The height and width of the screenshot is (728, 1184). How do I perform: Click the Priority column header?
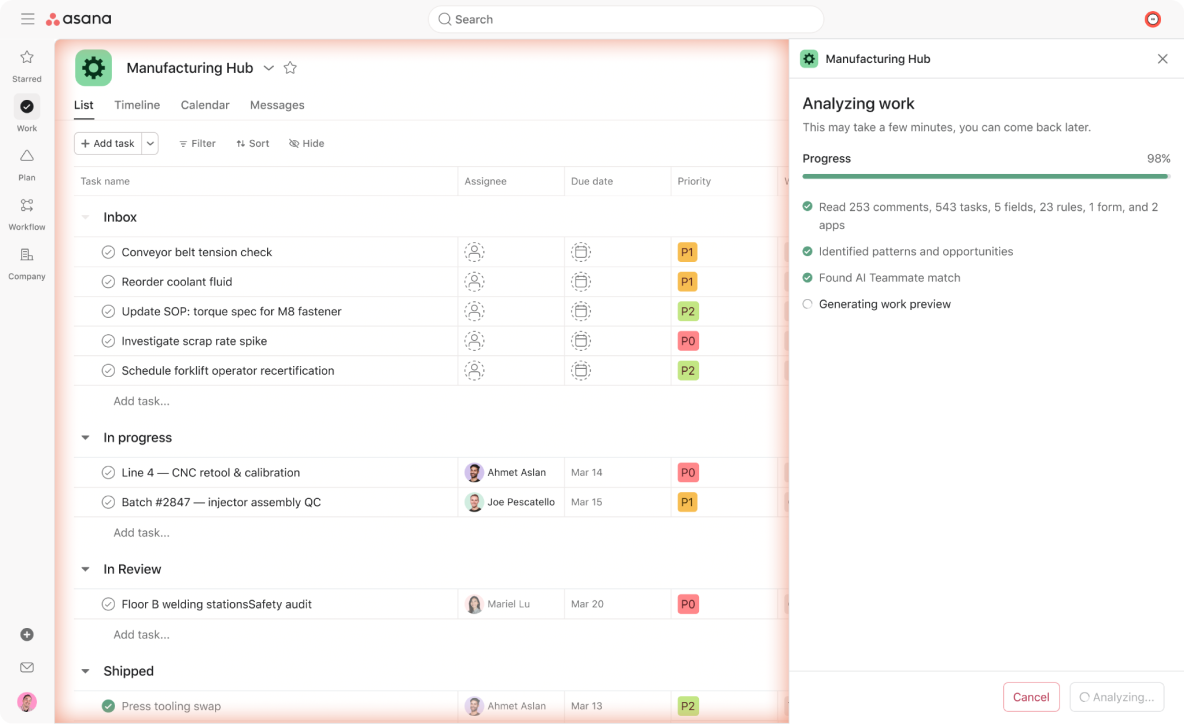pos(694,181)
